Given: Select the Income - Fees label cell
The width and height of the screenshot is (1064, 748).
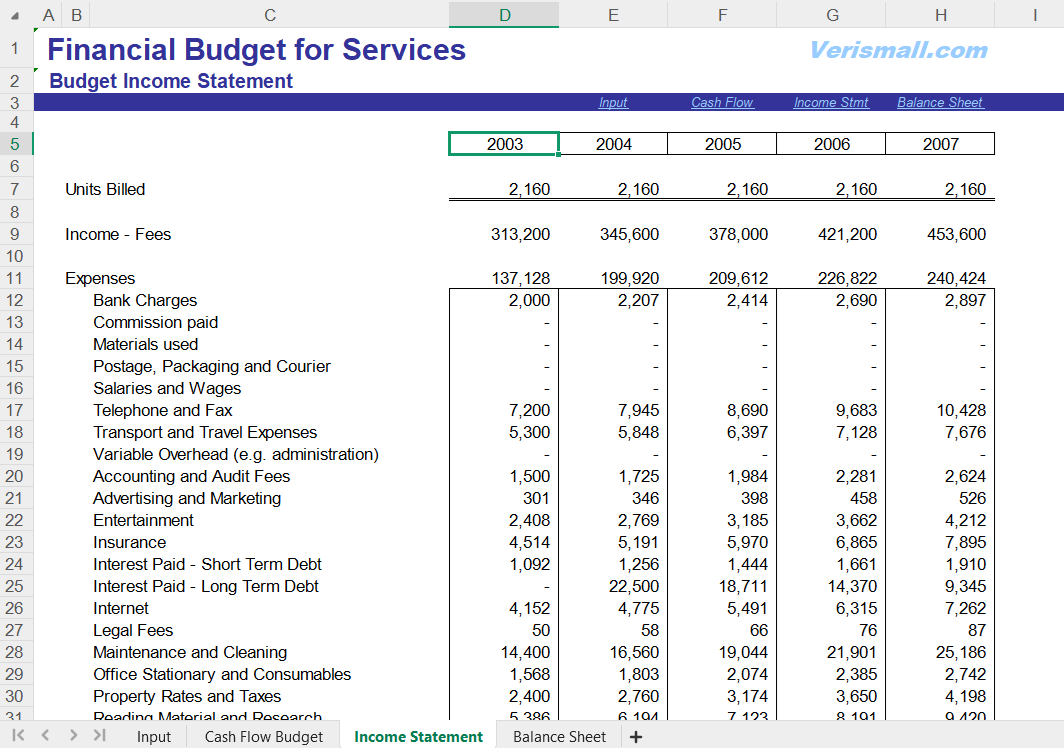Looking at the screenshot, I should [118, 234].
